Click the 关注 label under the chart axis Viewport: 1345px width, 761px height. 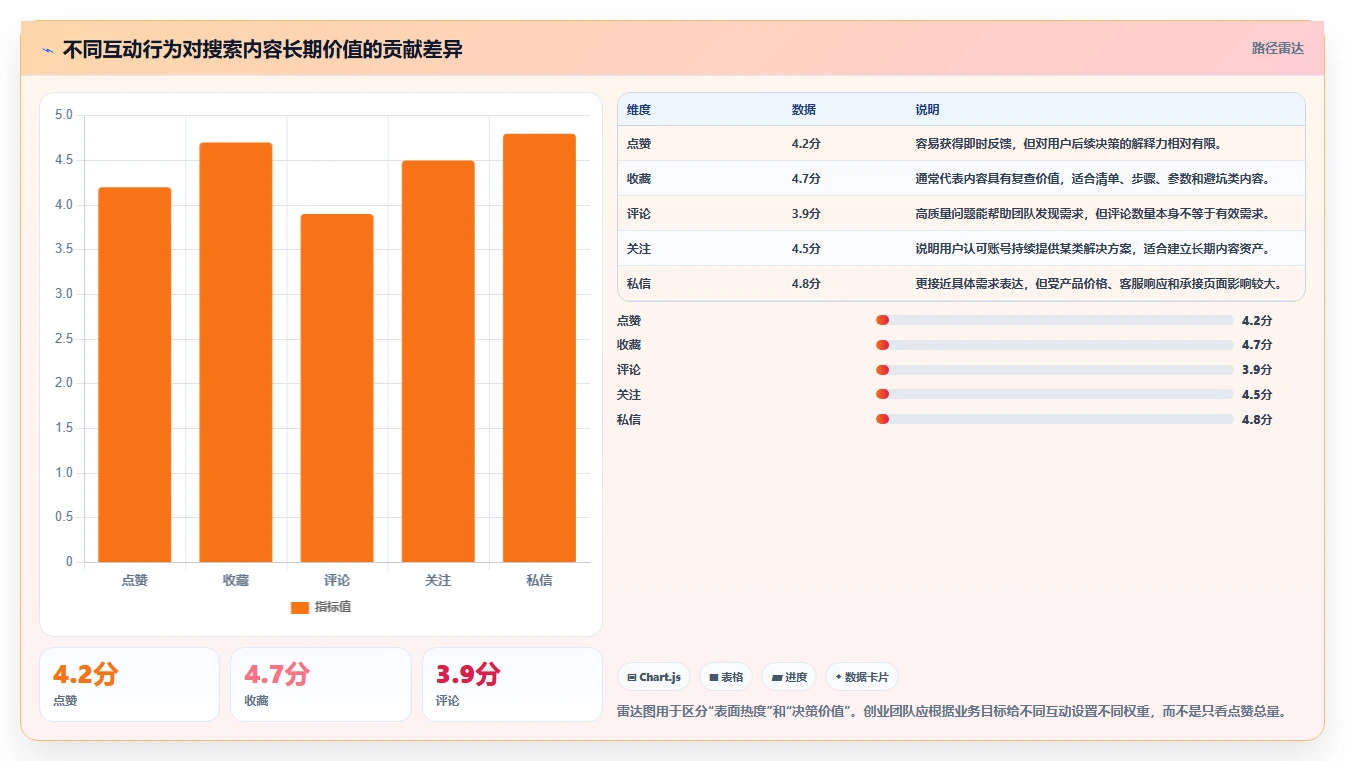(438, 580)
